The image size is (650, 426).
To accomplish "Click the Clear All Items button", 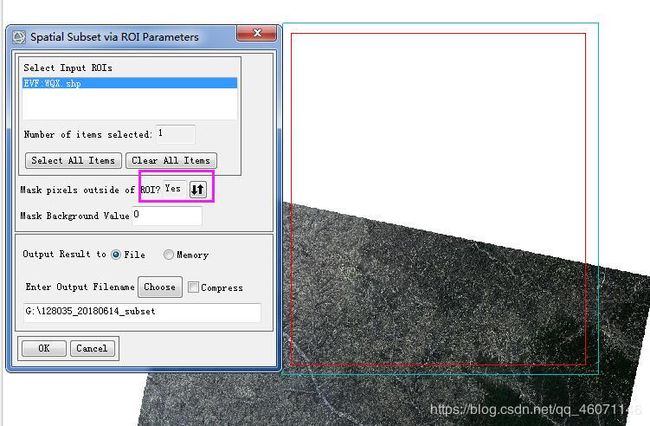I will pyautogui.click(x=171, y=160).
